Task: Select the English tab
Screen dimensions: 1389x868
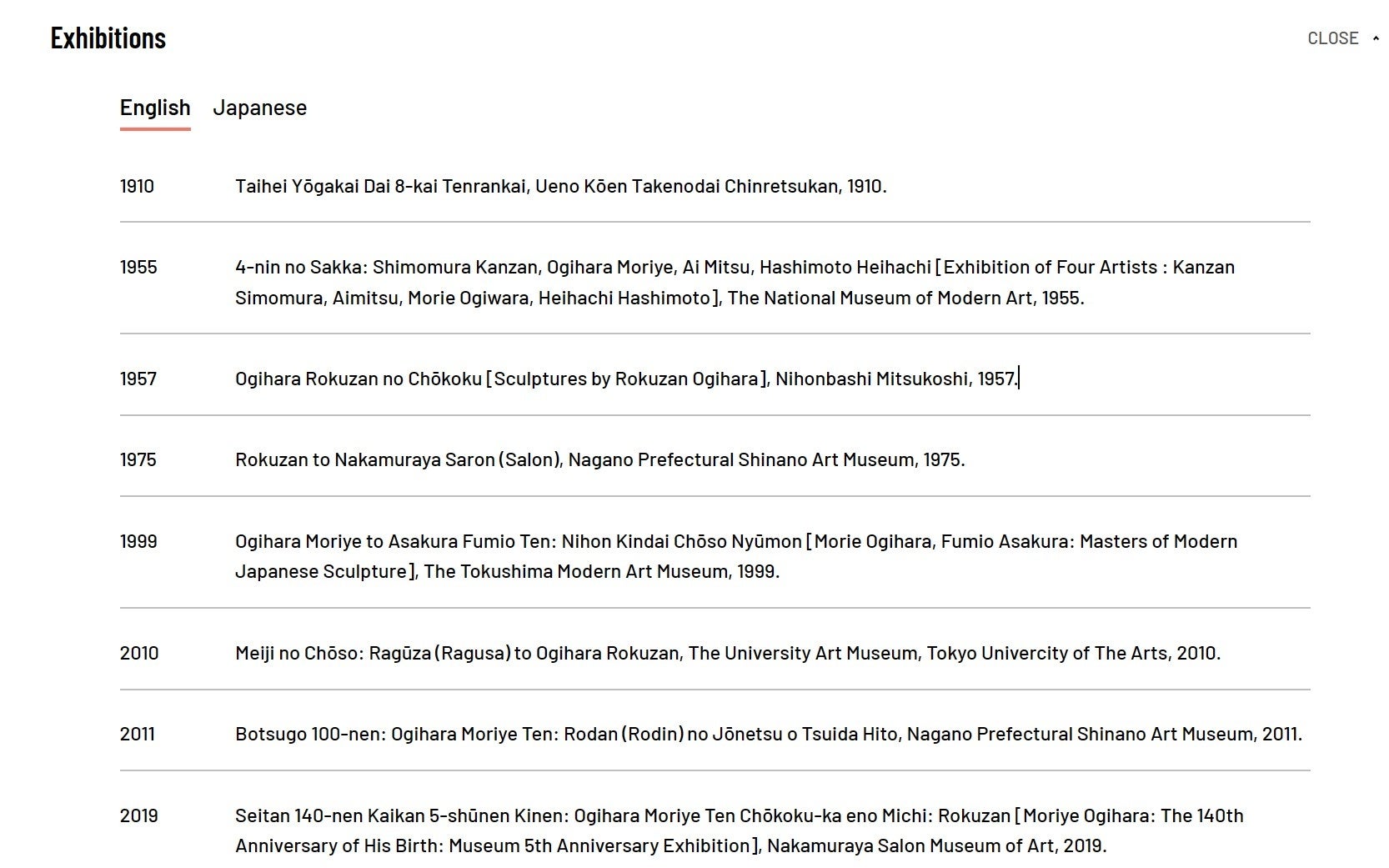Action: pyautogui.click(x=155, y=108)
